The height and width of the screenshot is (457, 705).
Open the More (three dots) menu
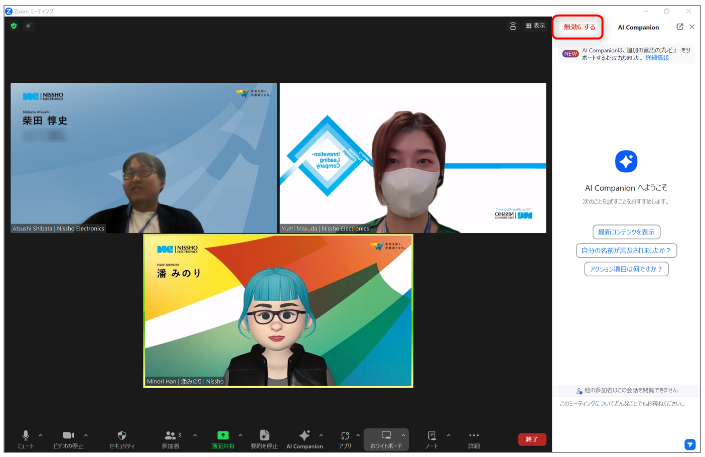474,439
